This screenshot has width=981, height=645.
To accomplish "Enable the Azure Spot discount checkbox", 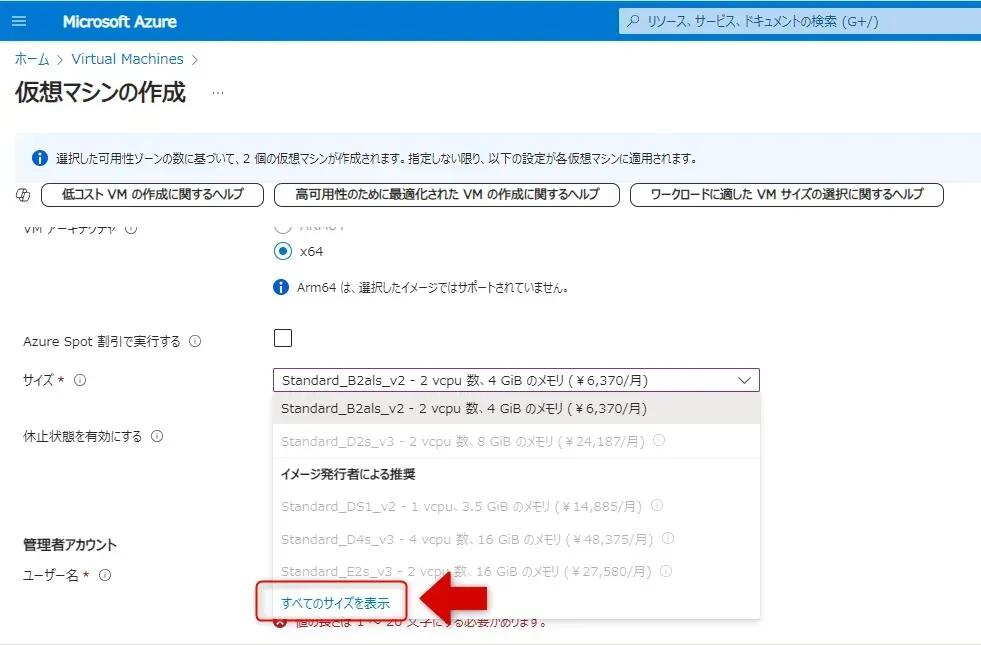I will click(x=283, y=338).
